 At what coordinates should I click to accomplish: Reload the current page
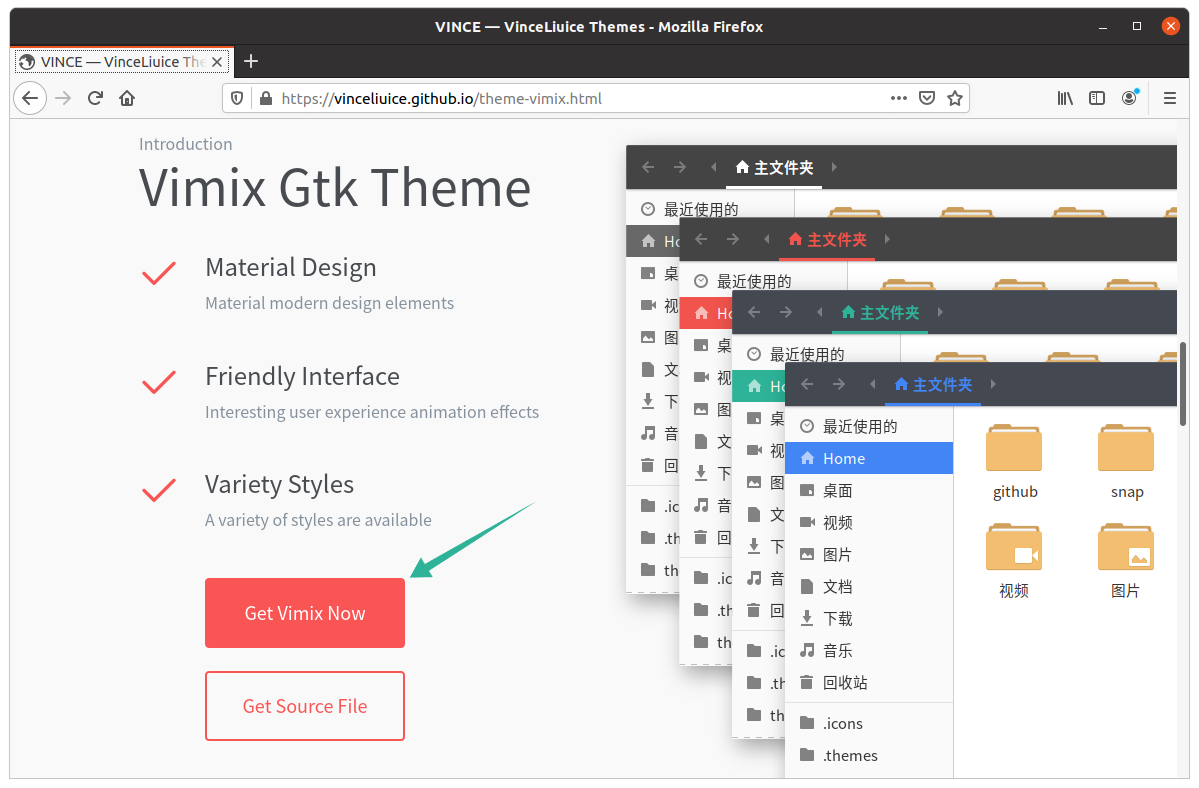[95, 98]
